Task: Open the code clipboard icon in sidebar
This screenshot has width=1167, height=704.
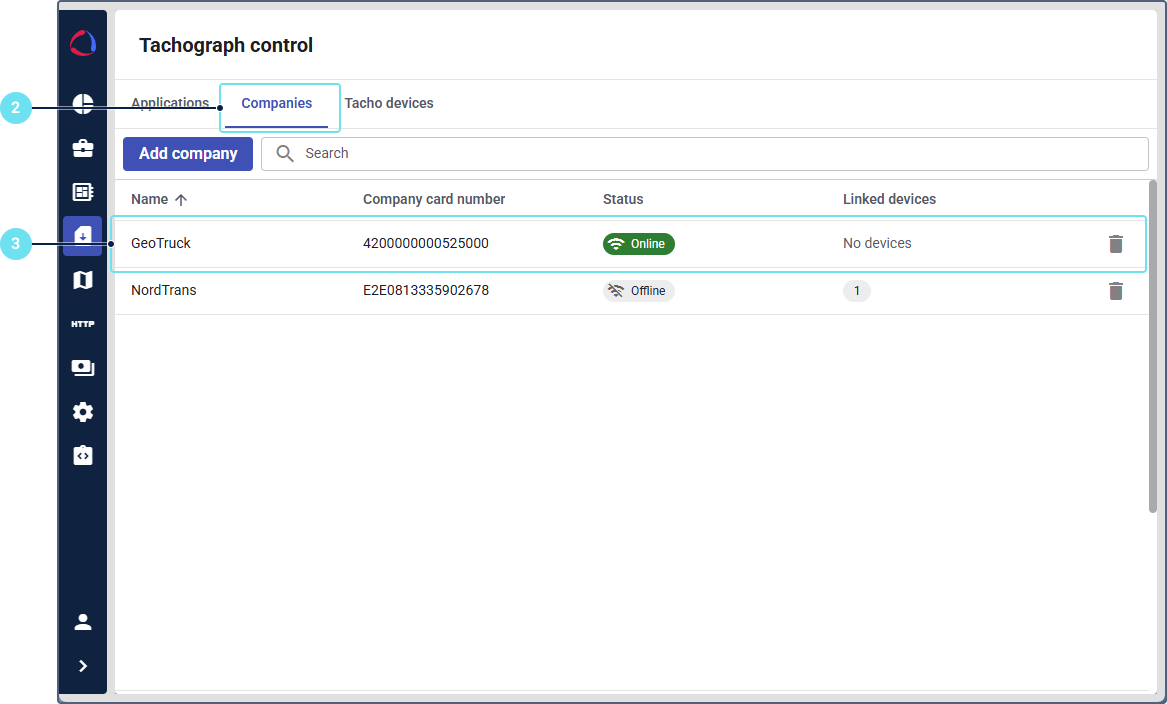Action: point(83,456)
